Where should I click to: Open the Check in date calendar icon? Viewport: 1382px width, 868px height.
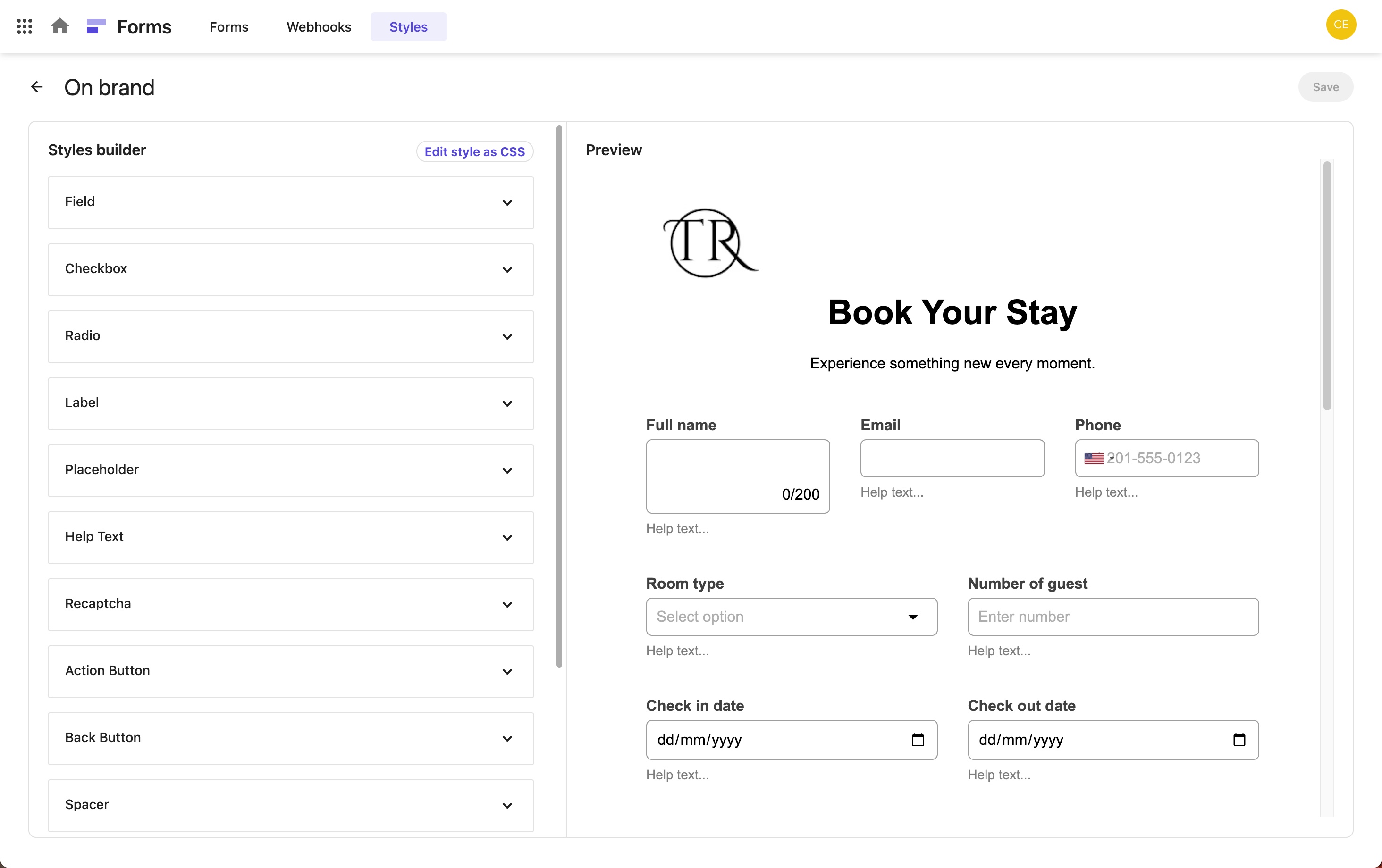(x=918, y=740)
